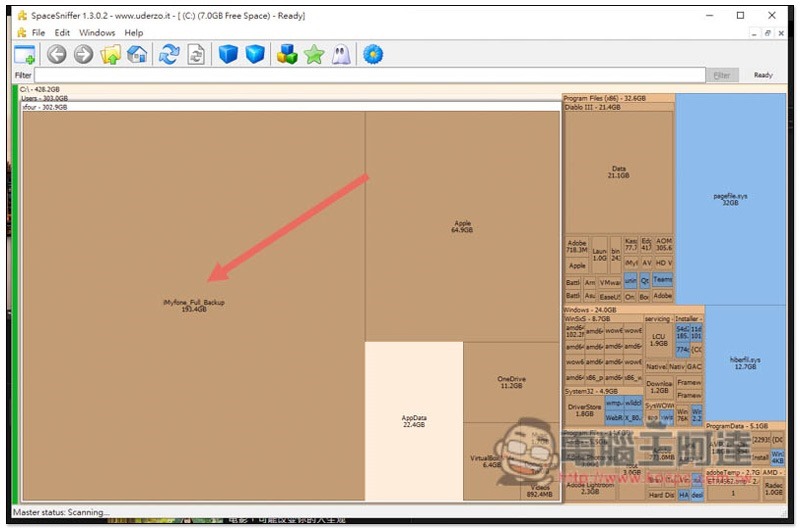Open the File menu
The height and width of the screenshot is (530, 800).
[38, 33]
